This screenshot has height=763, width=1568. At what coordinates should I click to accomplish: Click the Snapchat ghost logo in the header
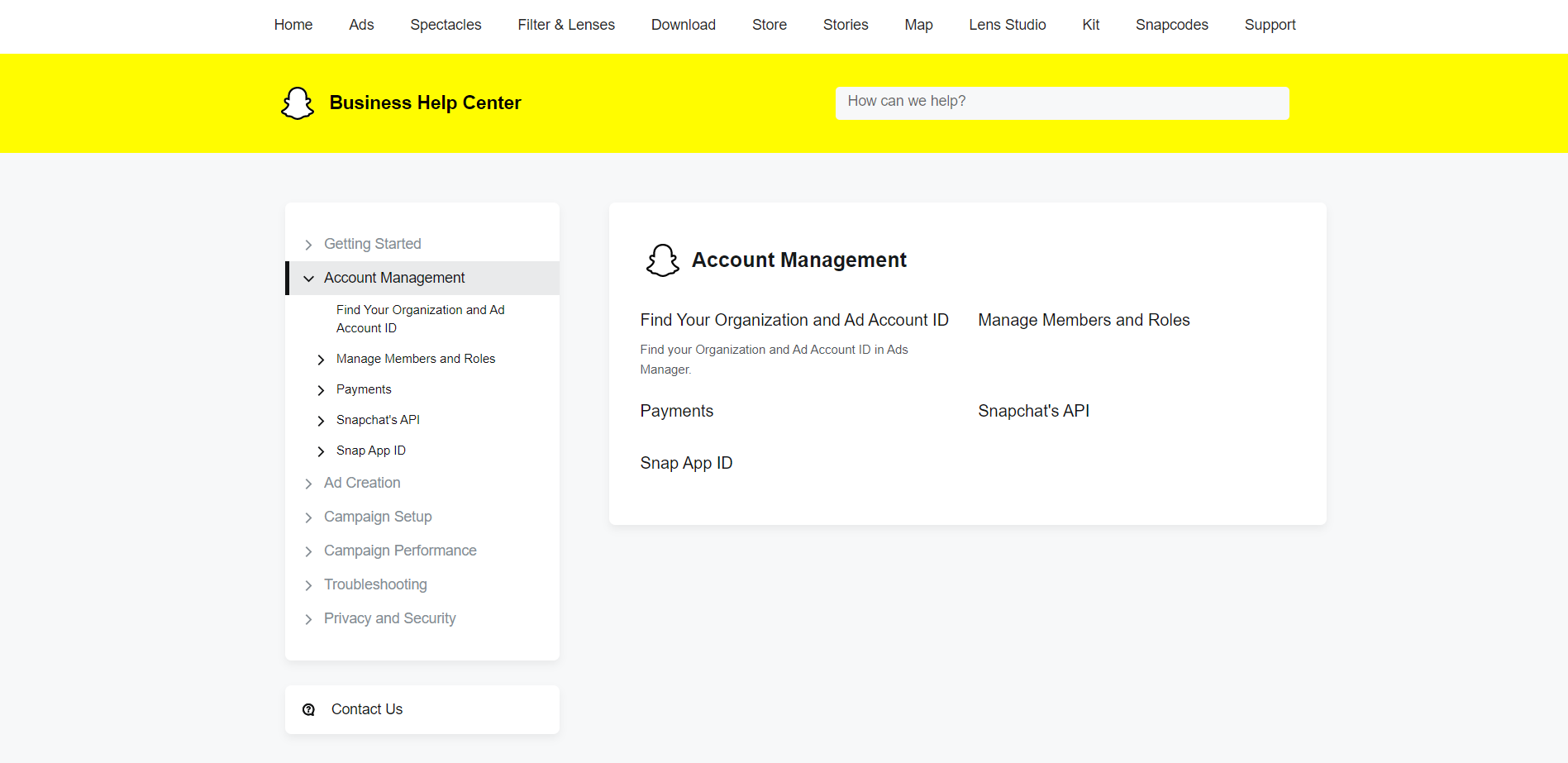(x=298, y=103)
